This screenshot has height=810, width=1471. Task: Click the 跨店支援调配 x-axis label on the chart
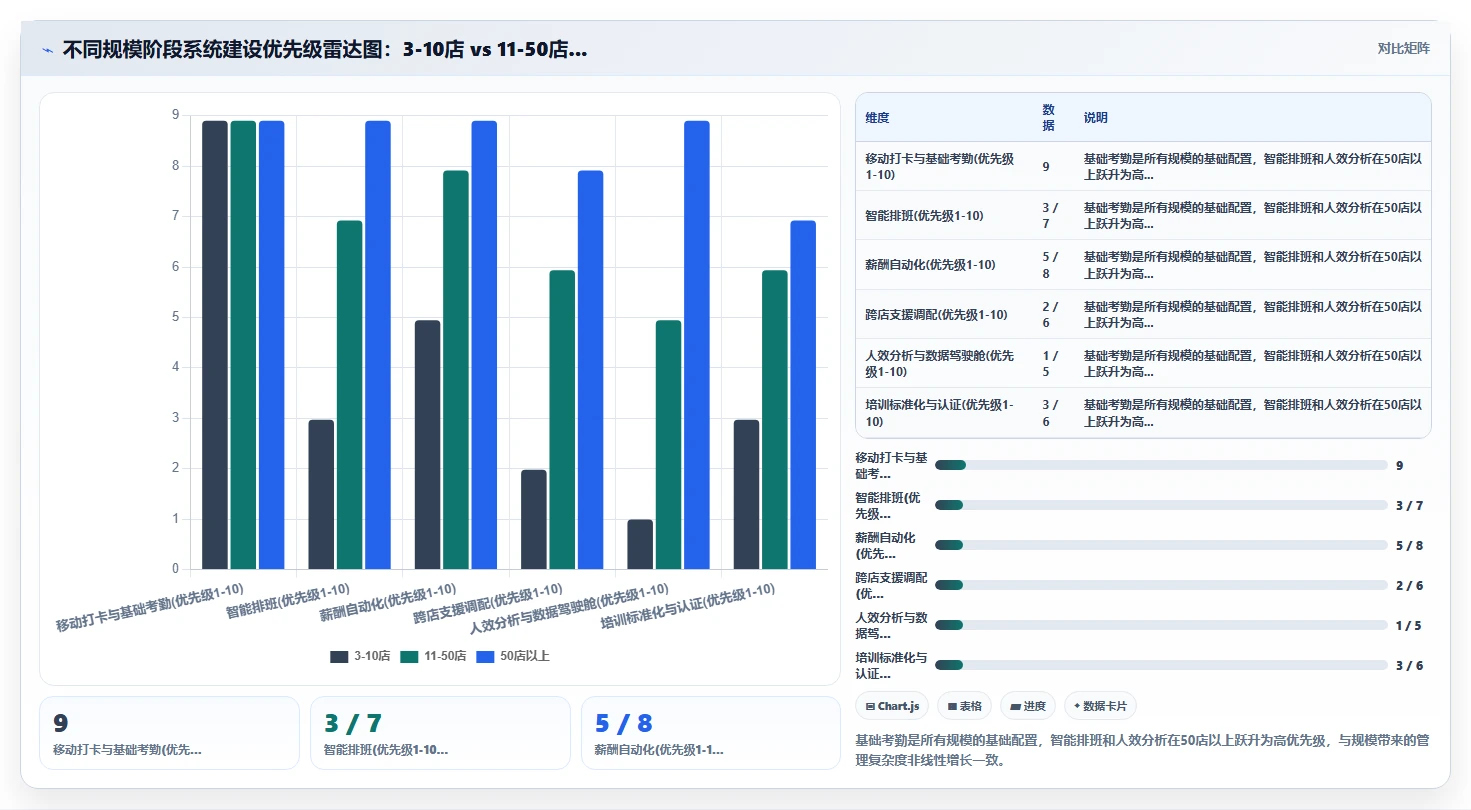(x=487, y=603)
